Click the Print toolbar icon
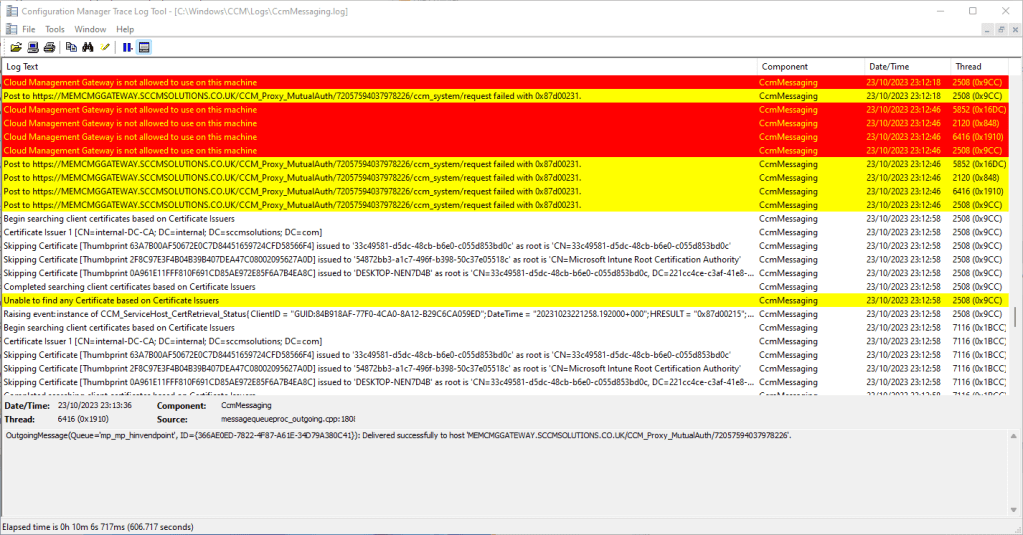This screenshot has width=1023, height=535. coord(48,47)
